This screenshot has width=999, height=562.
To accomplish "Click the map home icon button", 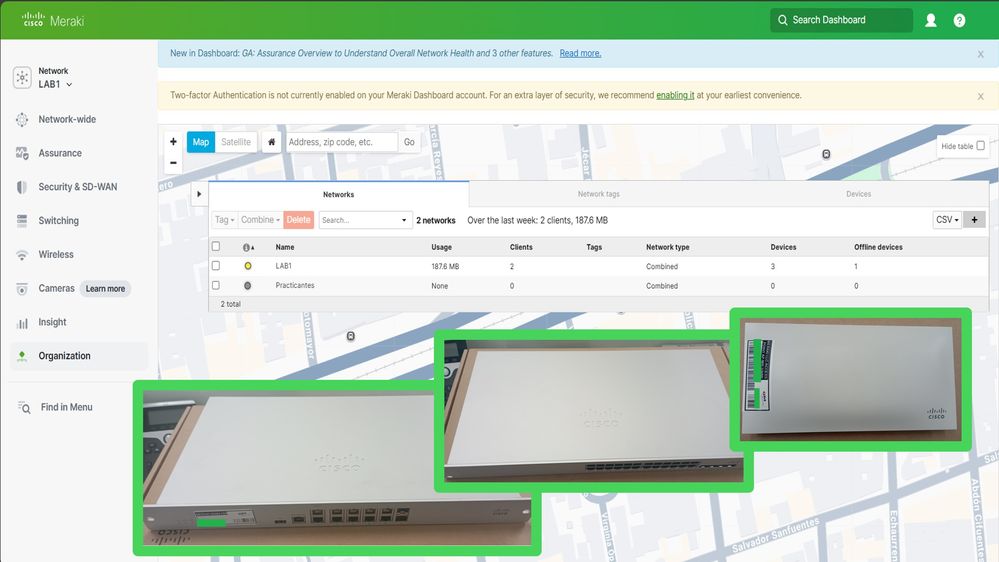I will (271, 142).
